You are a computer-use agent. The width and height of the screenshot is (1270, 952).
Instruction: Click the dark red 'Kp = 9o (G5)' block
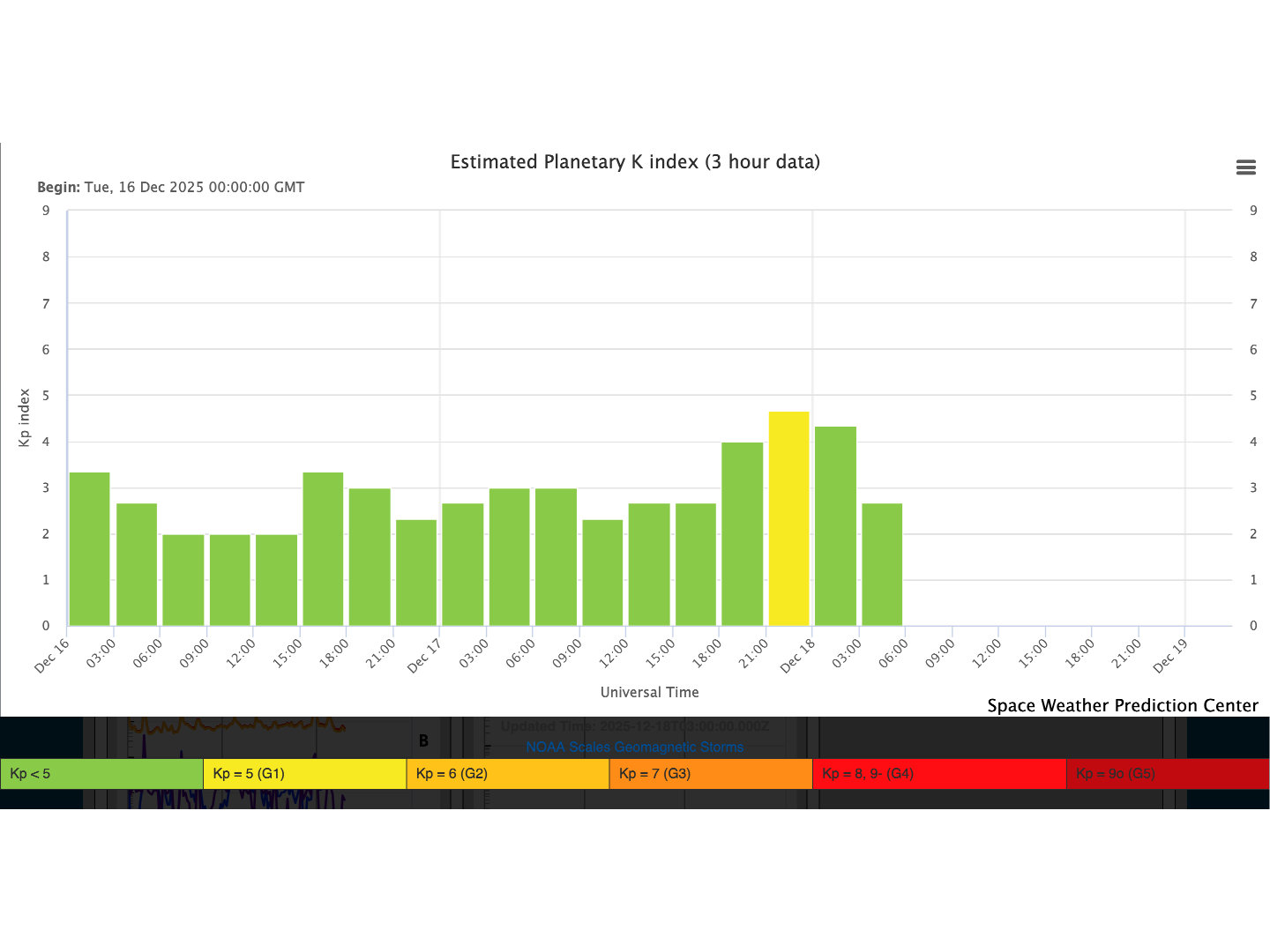1167,774
